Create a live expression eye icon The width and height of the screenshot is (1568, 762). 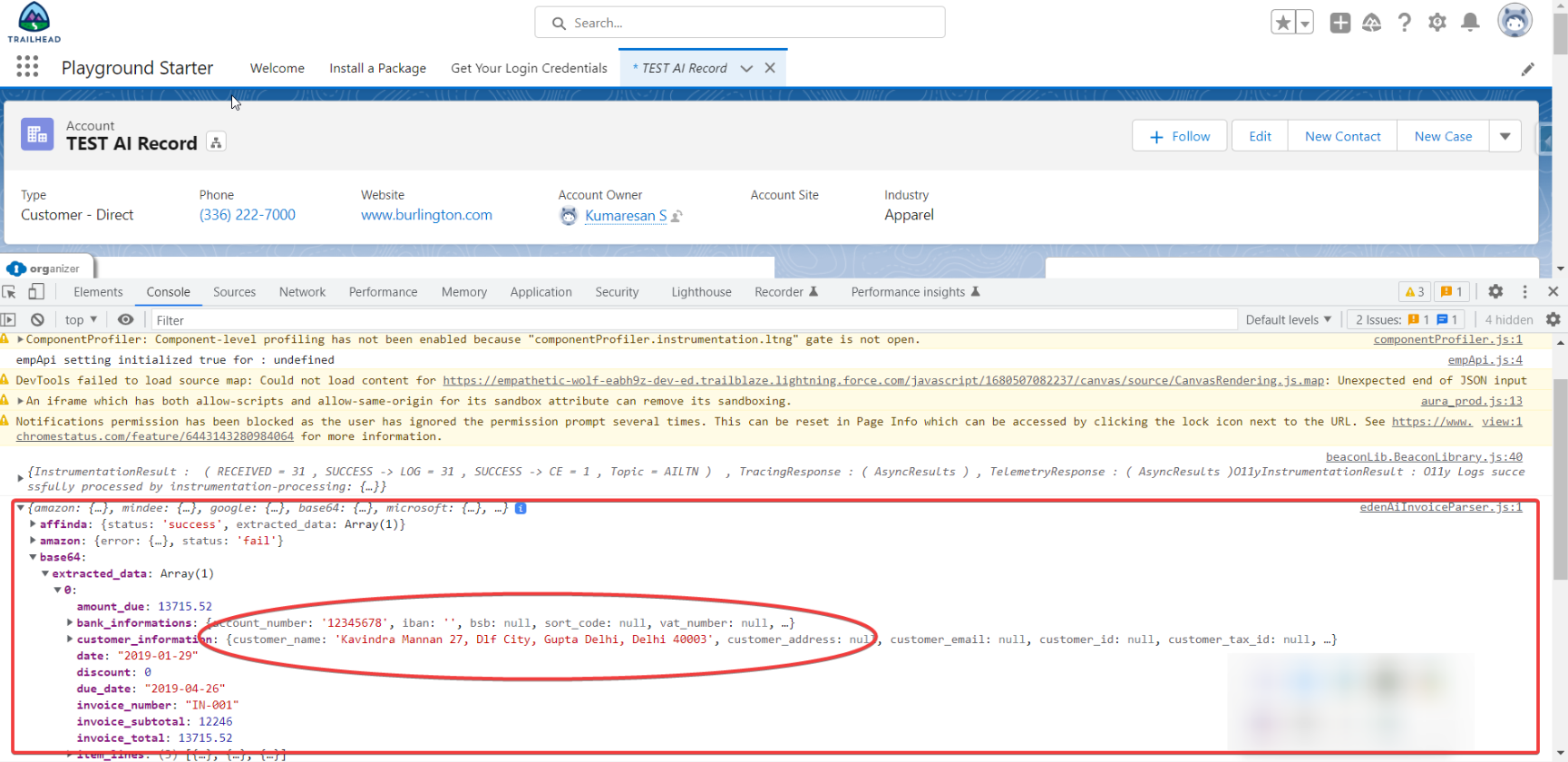pos(125,319)
